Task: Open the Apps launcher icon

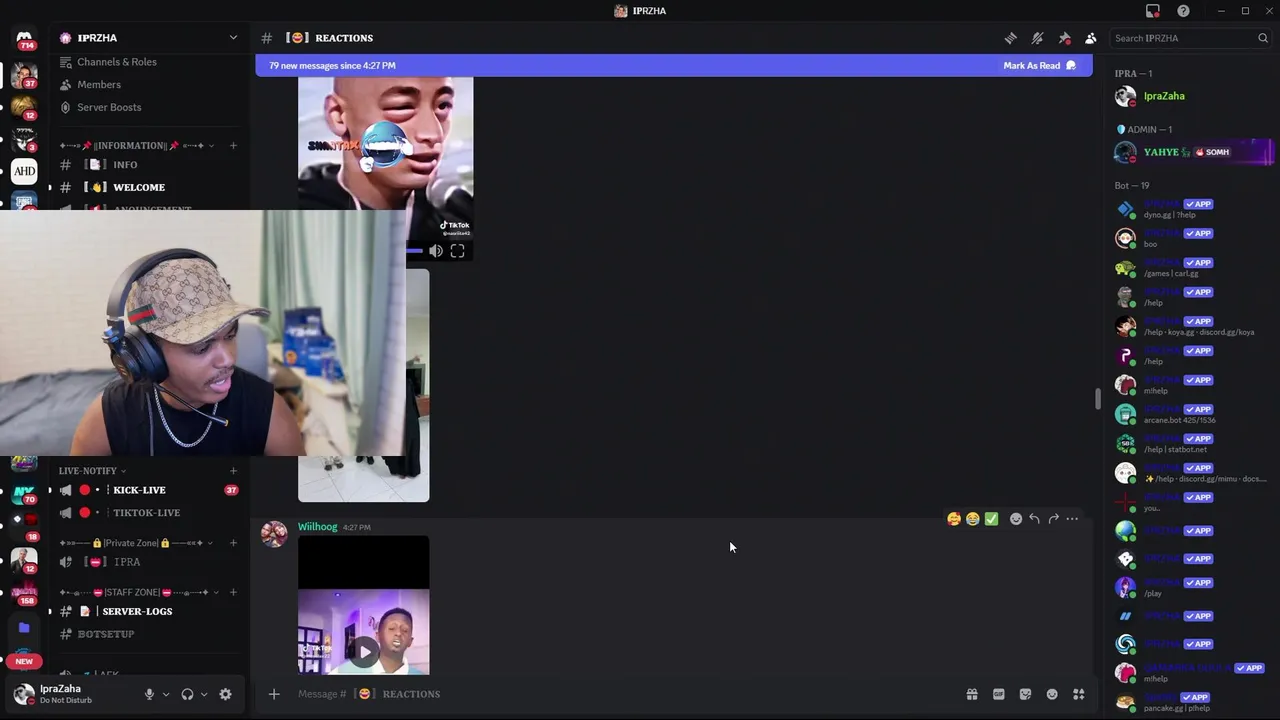Action: click(1079, 694)
